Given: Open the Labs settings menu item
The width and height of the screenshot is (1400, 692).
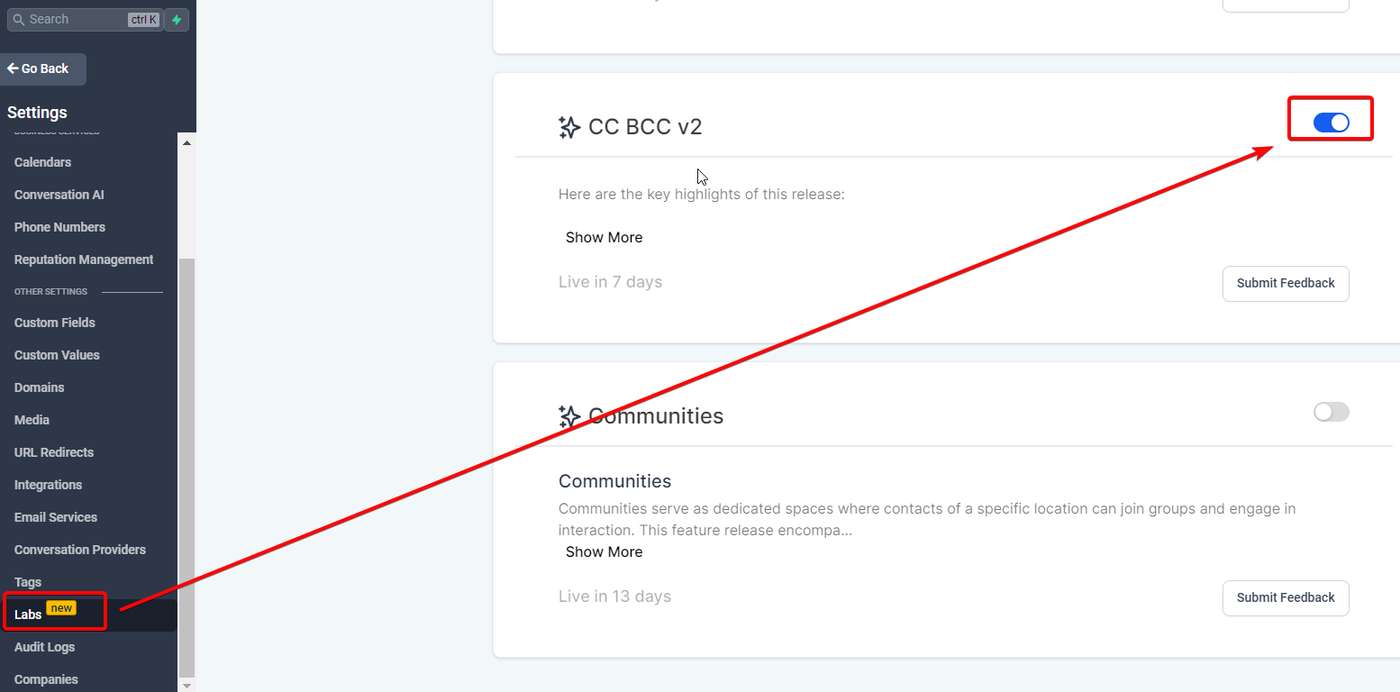Looking at the screenshot, I should point(28,614).
